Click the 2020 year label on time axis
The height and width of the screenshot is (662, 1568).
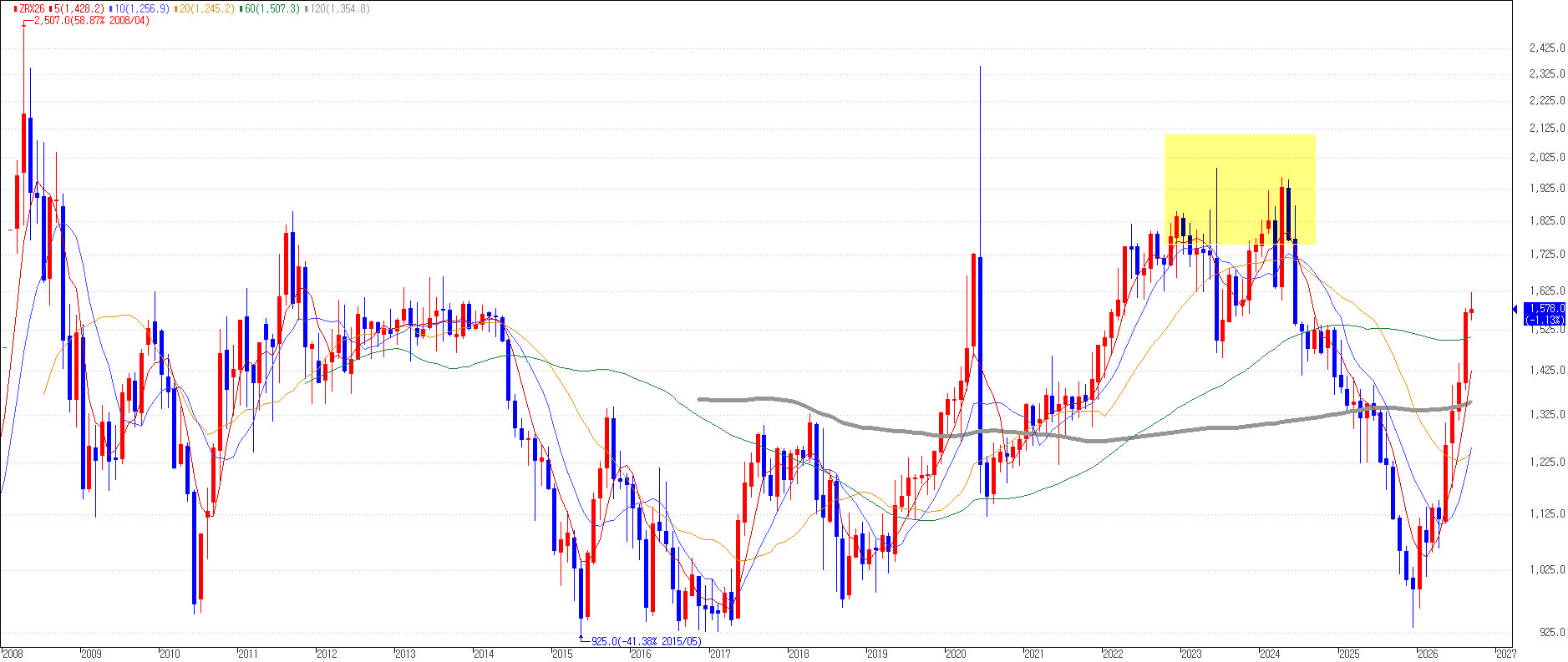coord(956,654)
